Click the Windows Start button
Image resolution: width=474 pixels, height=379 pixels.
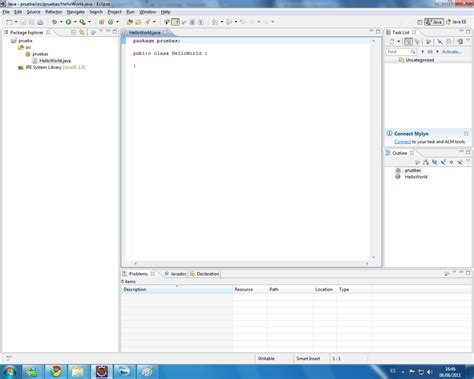click(10, 371)
